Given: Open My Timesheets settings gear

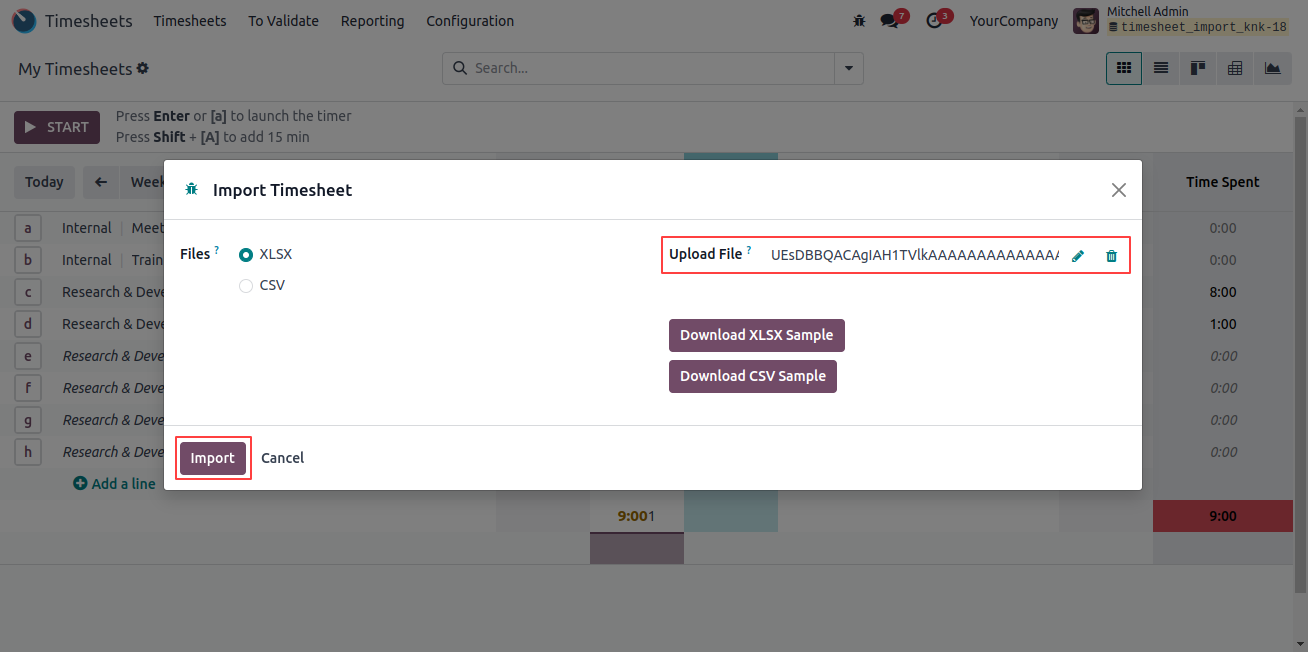Looking at the screenshot, I should [143, 69].
